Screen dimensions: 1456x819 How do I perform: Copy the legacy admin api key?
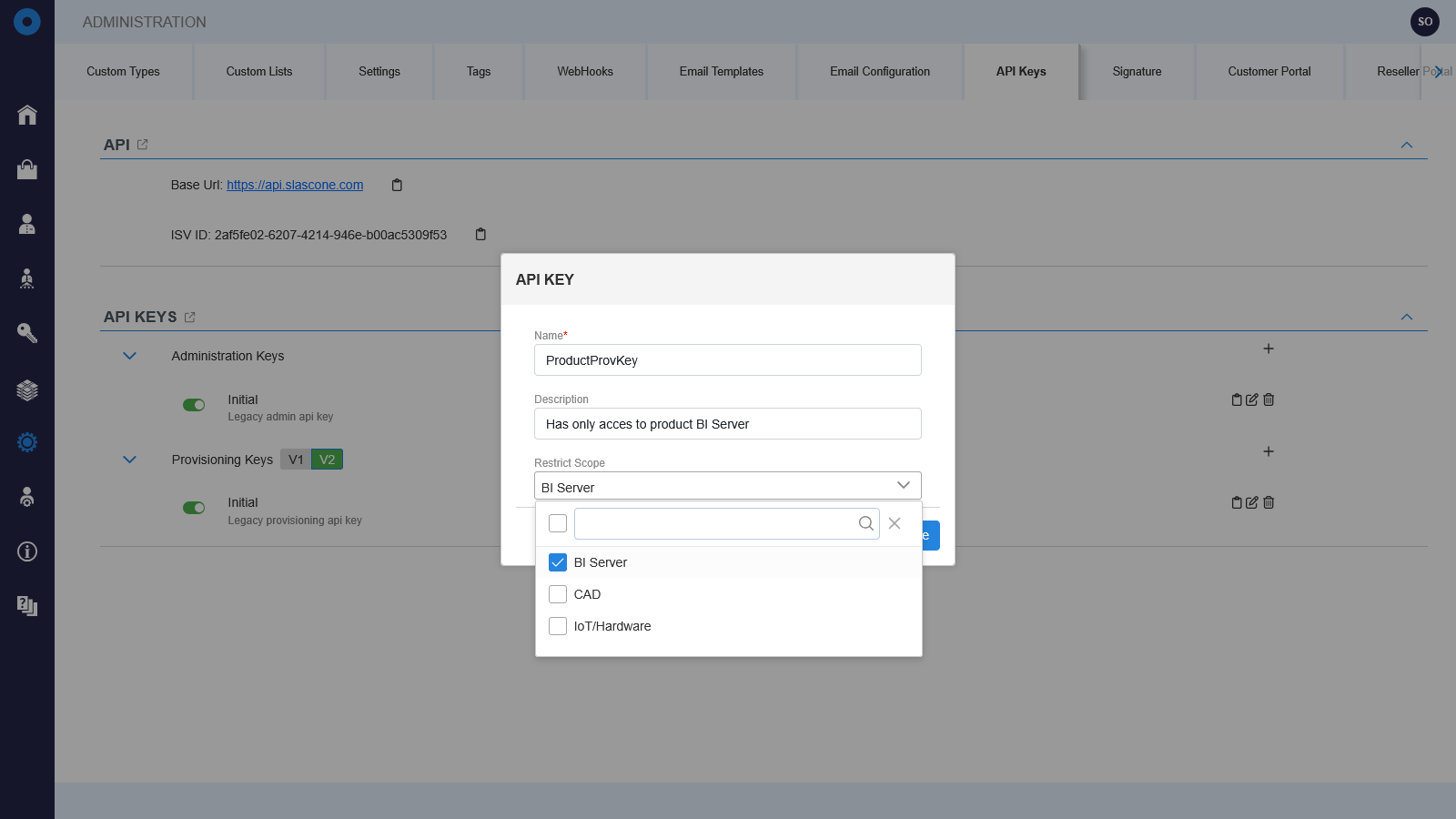point(1237,399)
